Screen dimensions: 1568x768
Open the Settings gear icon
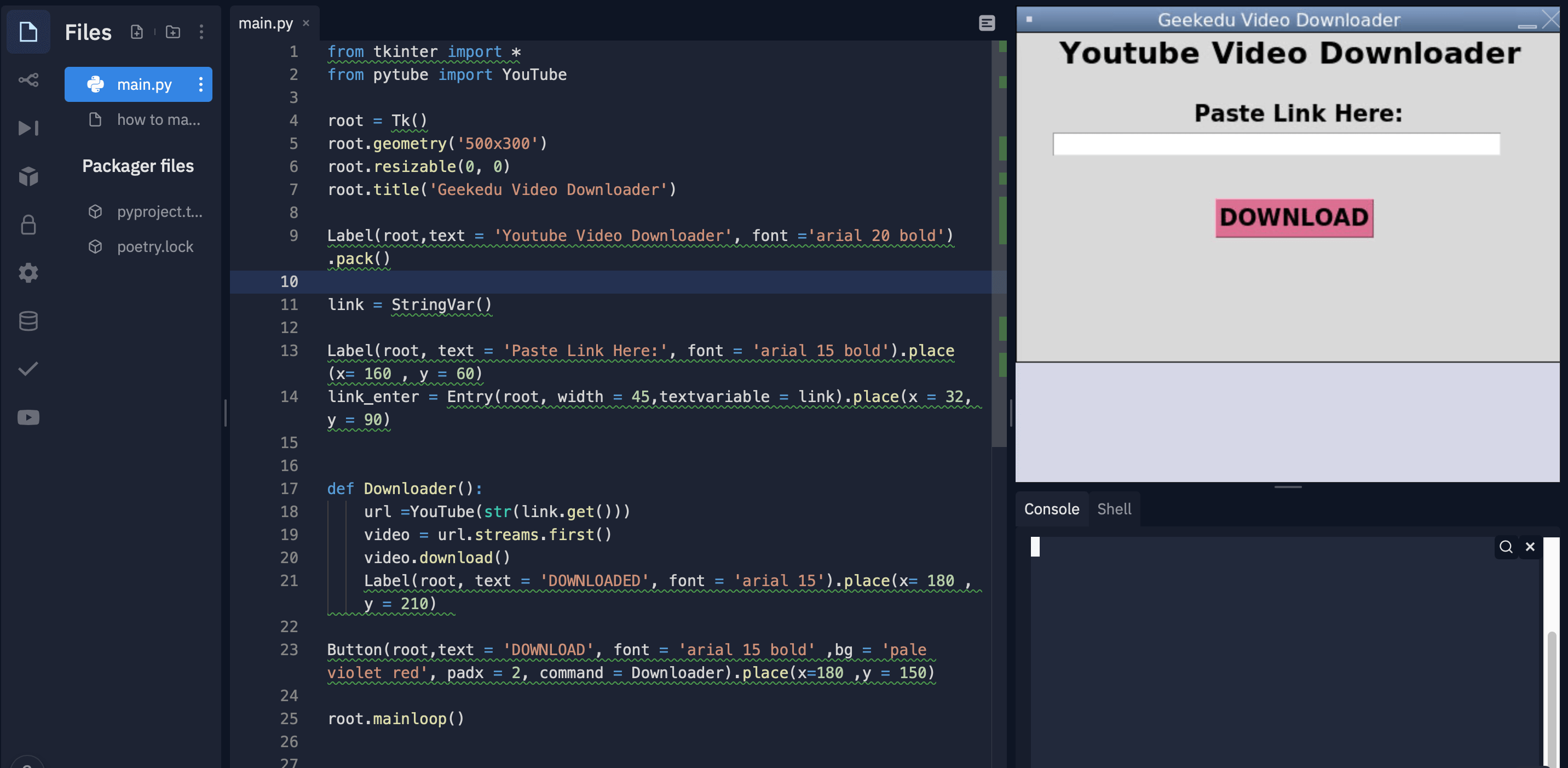click(x=27, y=272)
